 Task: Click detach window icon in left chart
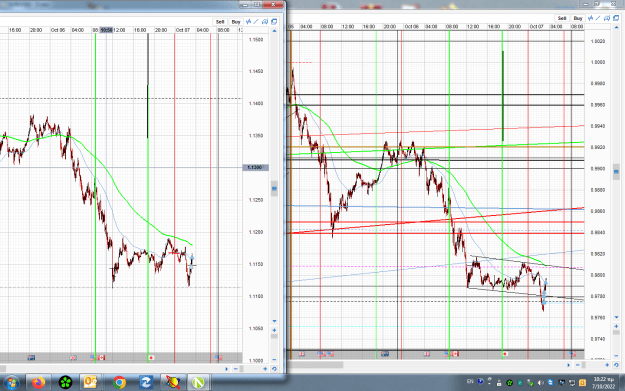click(274, 22)
